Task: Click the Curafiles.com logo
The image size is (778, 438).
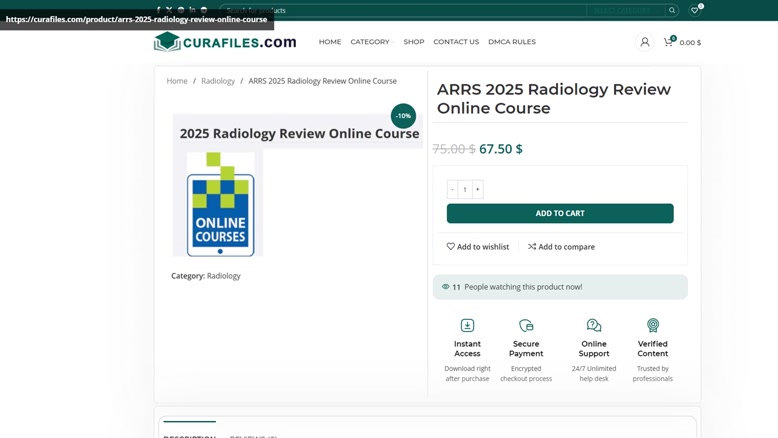Action: pyautogui.click(x=225, y=42)
